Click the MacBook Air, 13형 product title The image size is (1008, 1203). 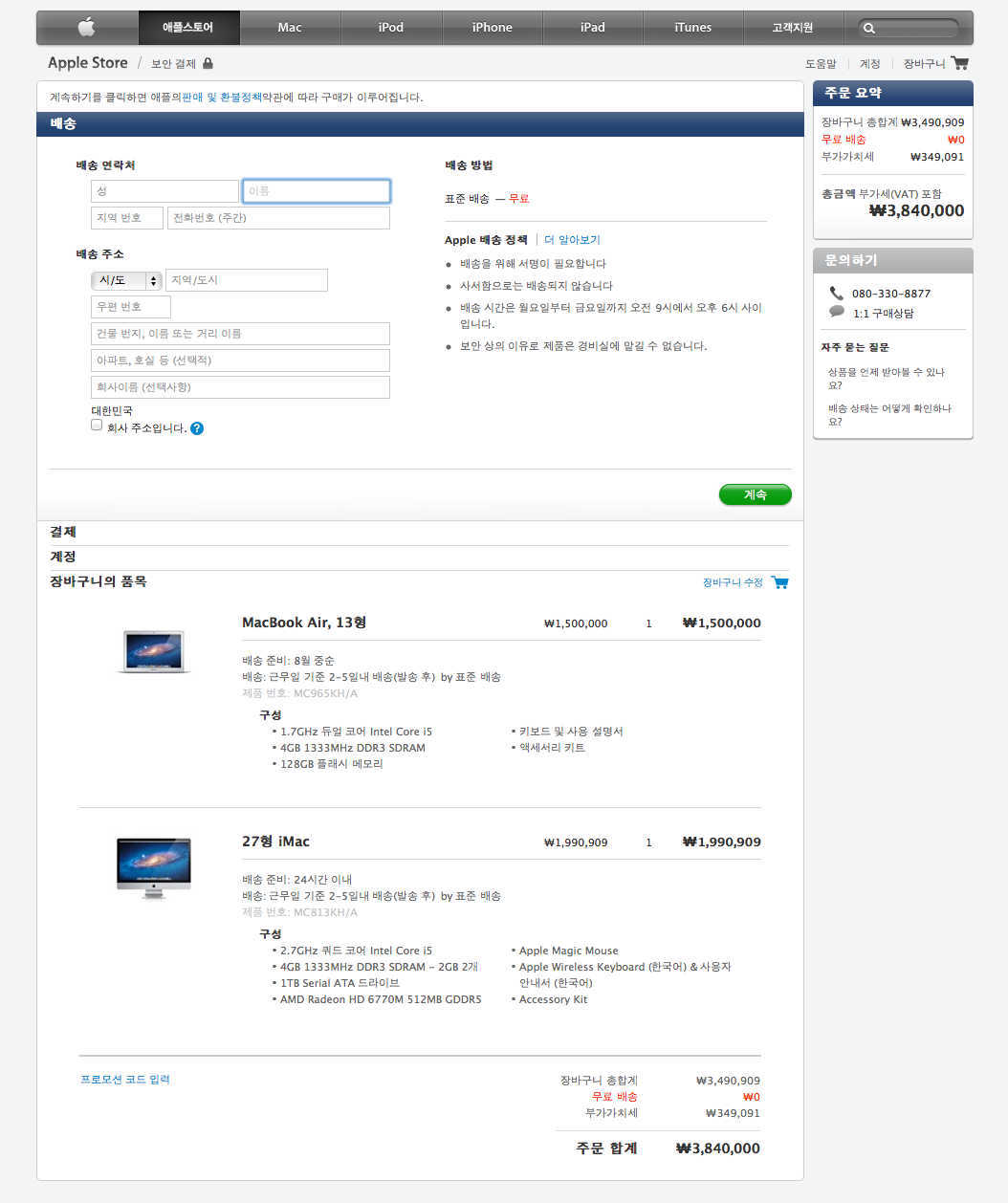click(304, 623)
